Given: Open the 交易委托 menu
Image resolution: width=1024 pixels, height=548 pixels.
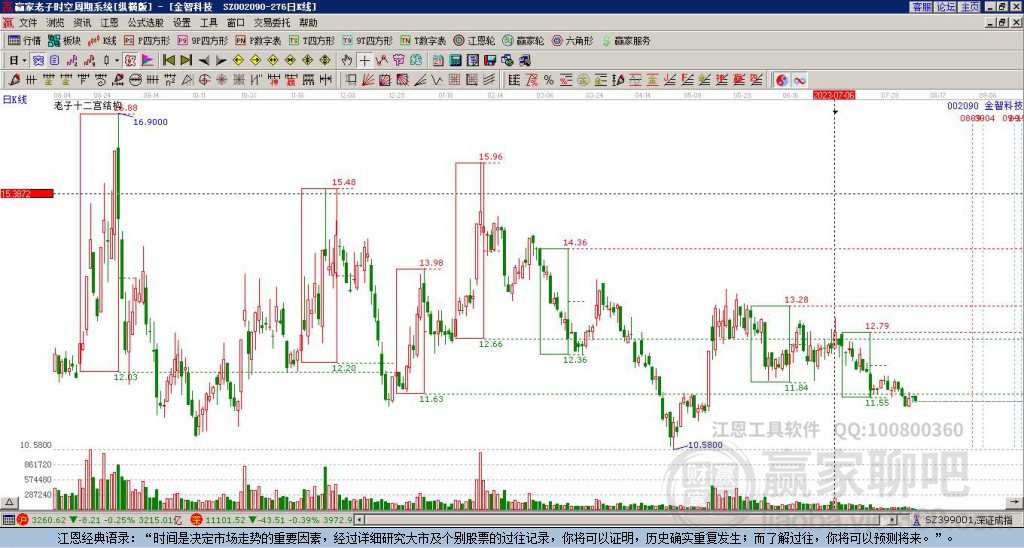Looking at the screenshot, I should [x=272, y=23].
